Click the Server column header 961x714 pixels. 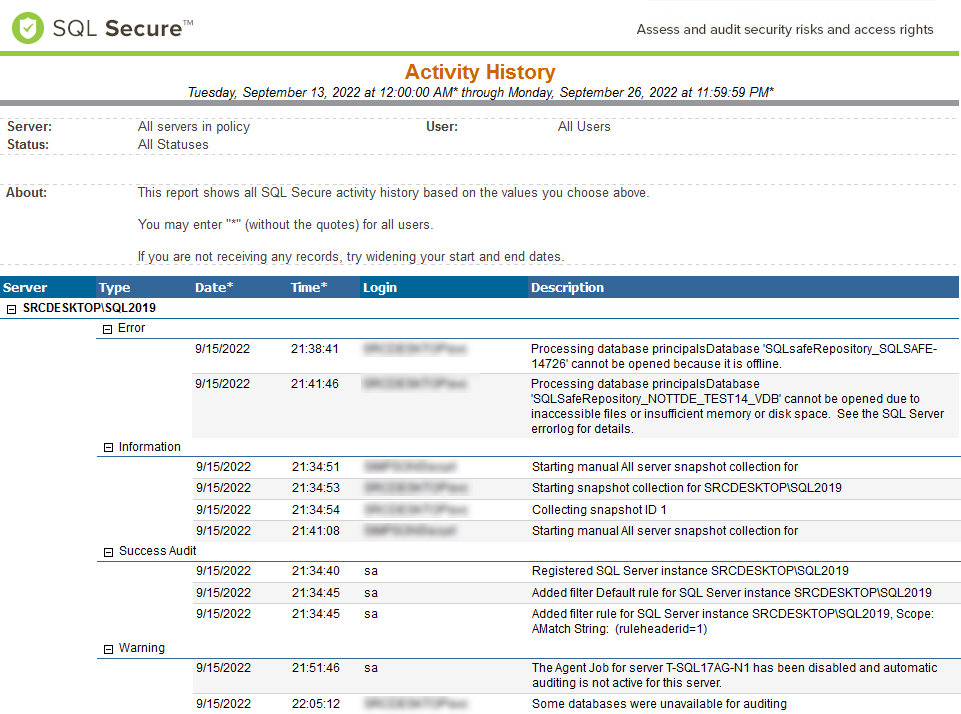coord(25,287)
